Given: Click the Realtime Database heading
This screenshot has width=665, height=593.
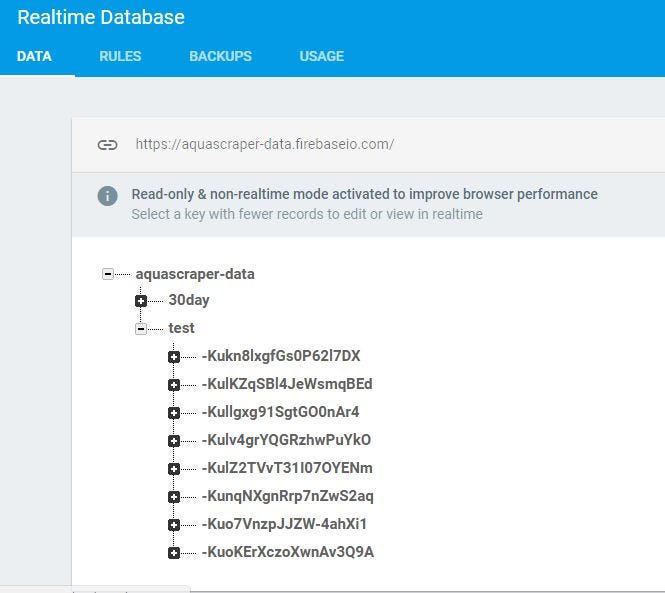Looking at the screenshot, I should pyautogui.click(x=101, y=17).
